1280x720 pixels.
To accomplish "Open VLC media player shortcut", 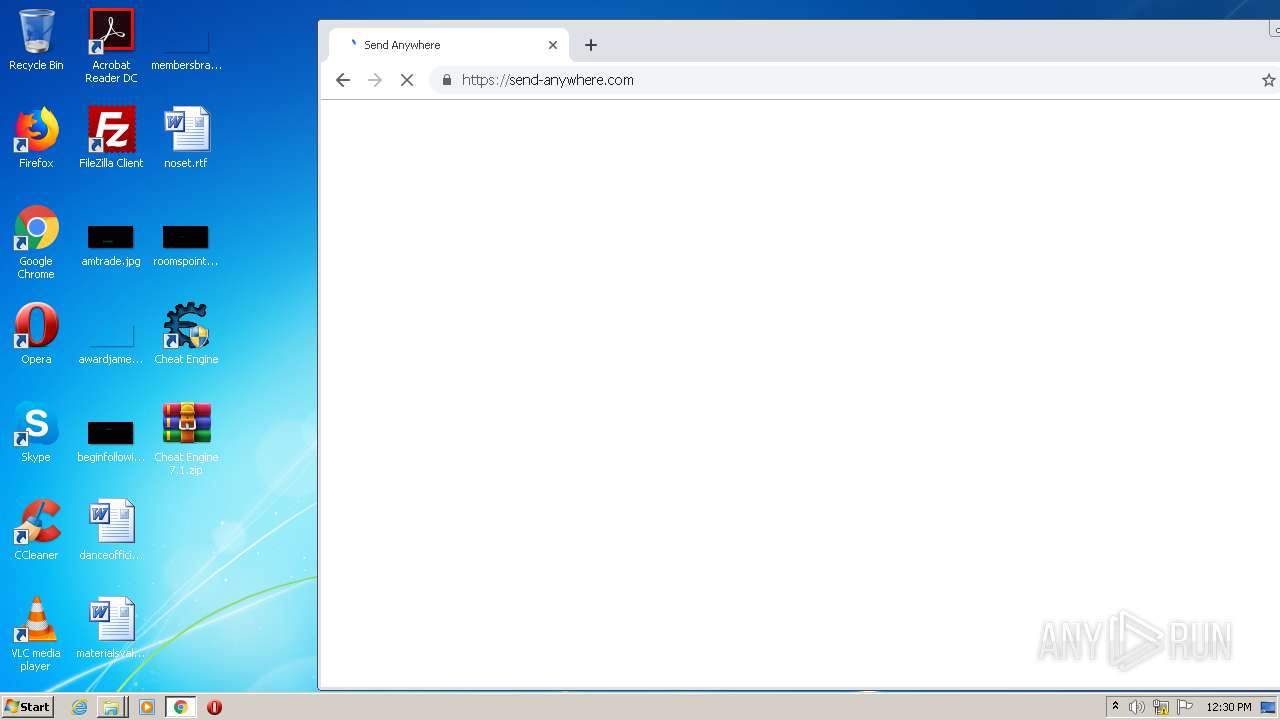I will tap(36, 634).
